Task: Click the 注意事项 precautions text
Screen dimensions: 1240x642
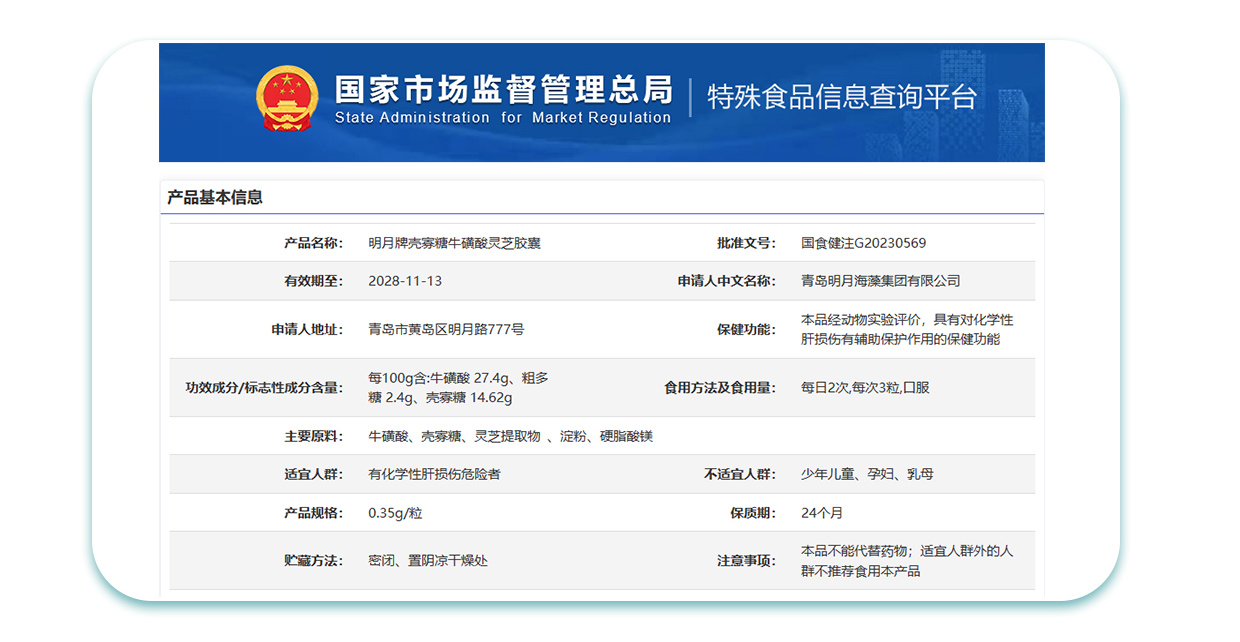Action: click(906, 561)
